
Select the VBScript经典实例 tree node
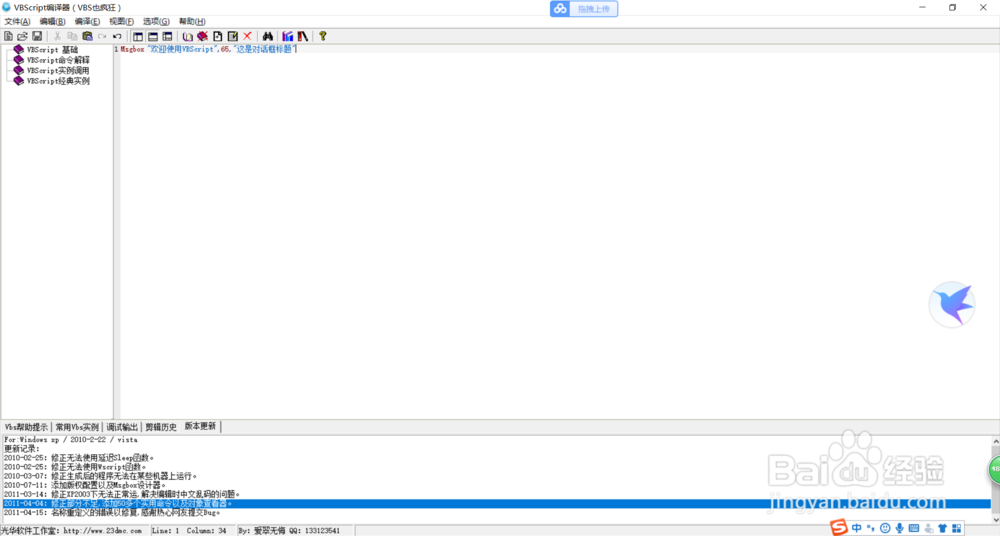coord(58,81)
